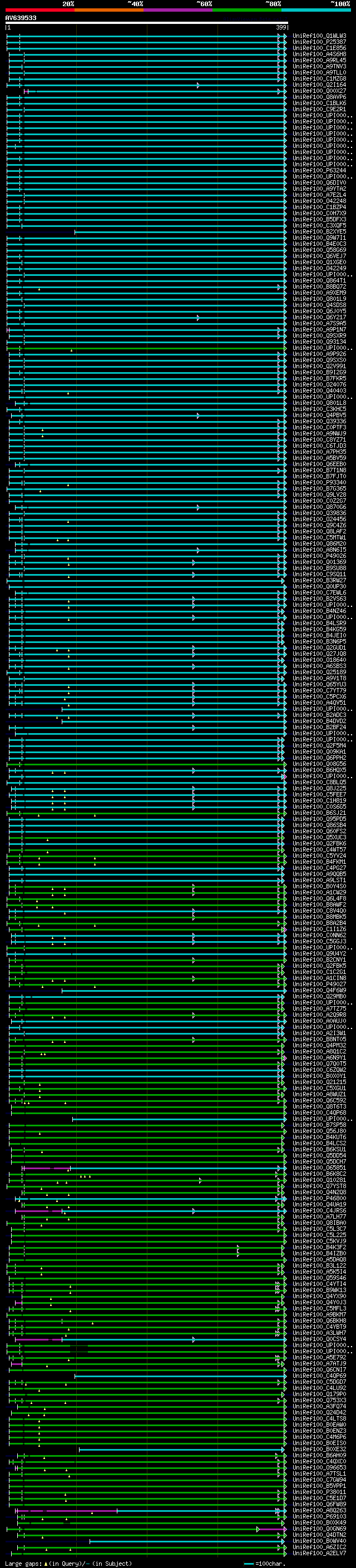Select label UniRef100_C8BLQ5
Screen dimensions: 356x1568
319,782
